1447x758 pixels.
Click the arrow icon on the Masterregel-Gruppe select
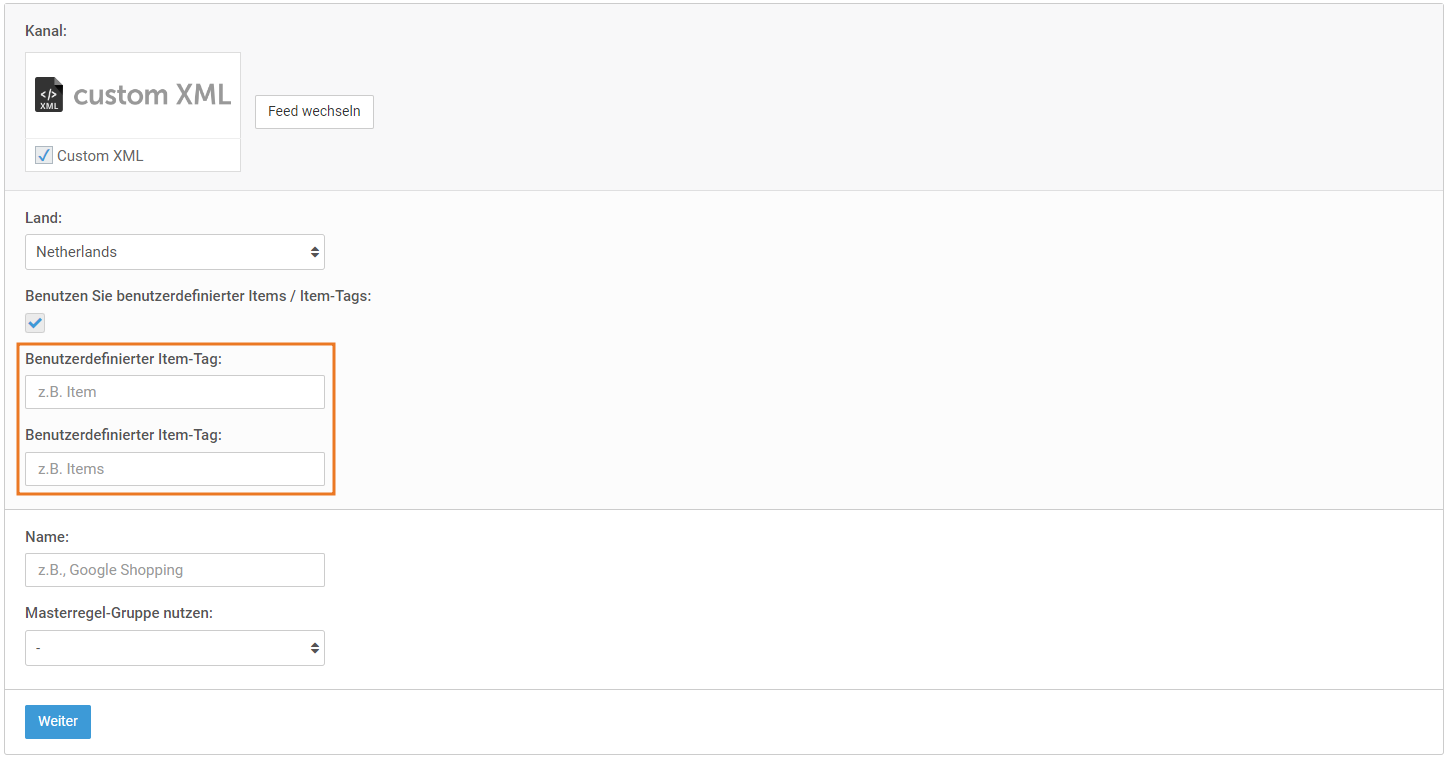click(x=315, y=648)
